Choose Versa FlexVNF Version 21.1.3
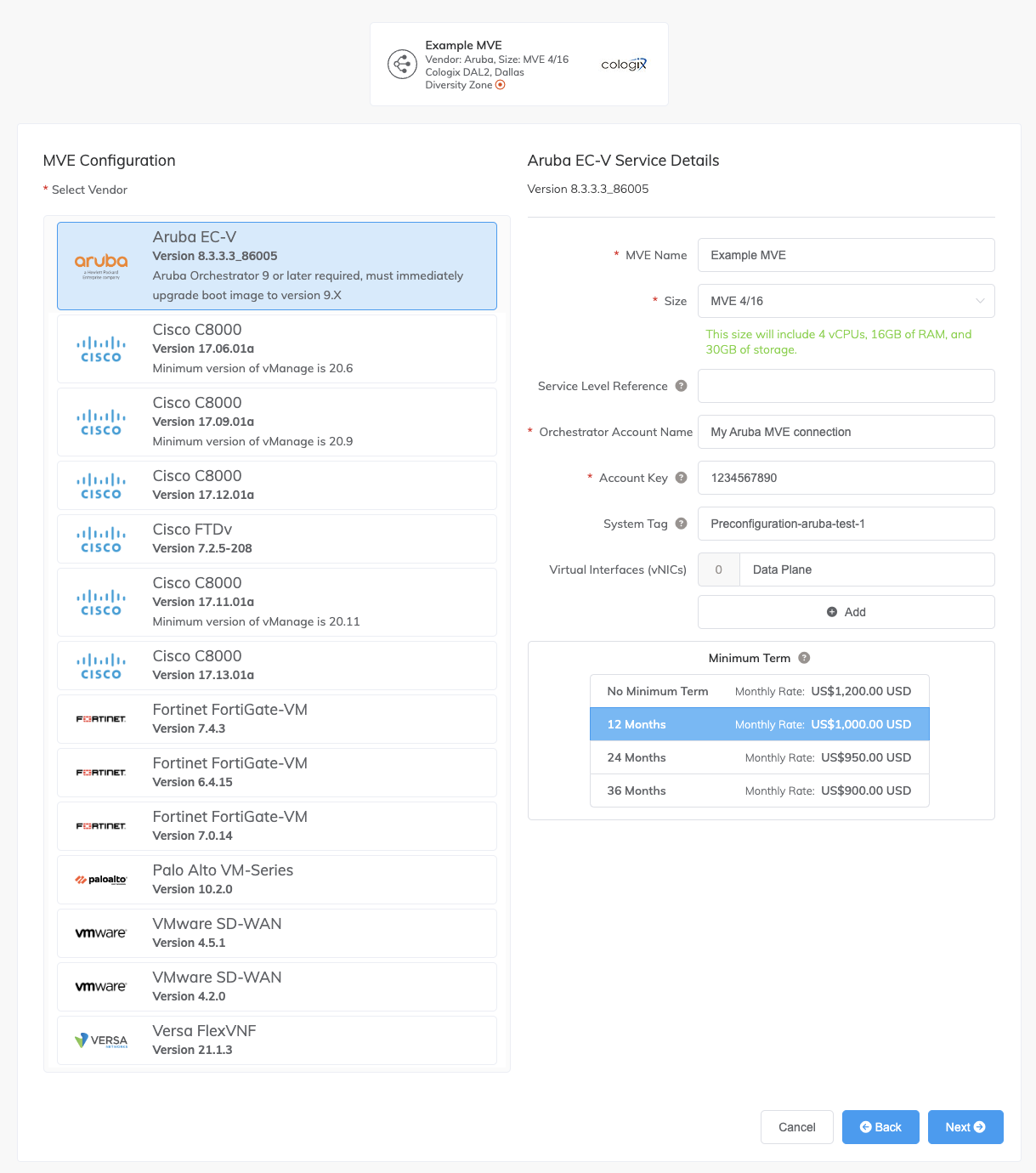The height and width of the screenshot is (1173, 1036). (x=277, y=1040)
